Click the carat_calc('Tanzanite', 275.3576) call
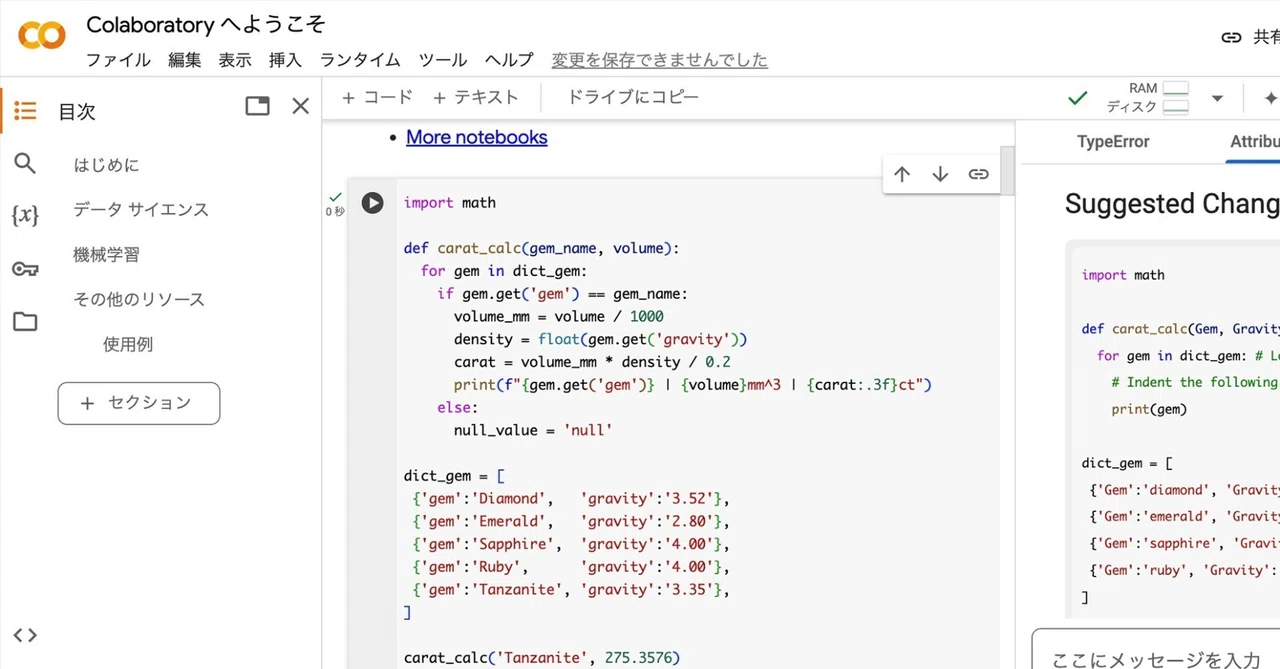The image size is (1280, 669). coord(541,657)
